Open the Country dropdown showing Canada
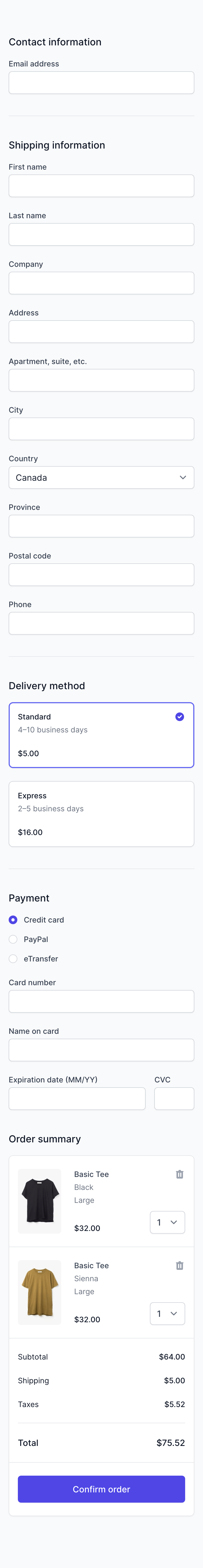This screenshot has width=203, height=1568. 101,477
